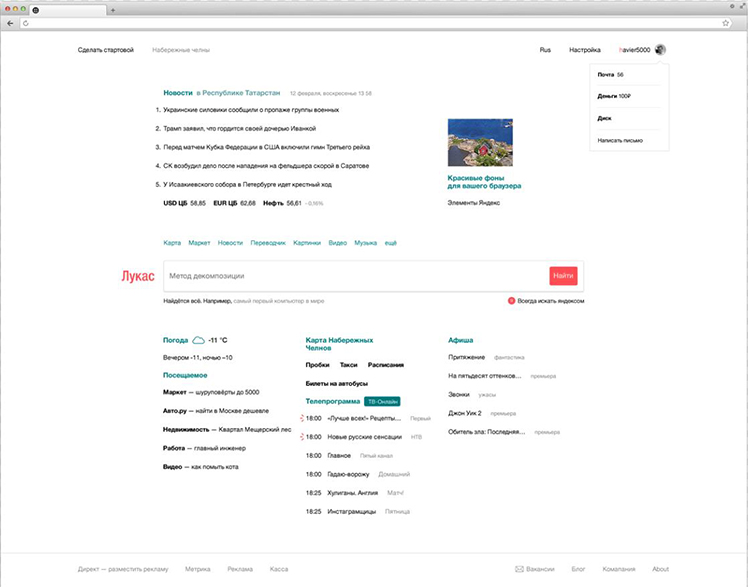Open Красивые фоны для вашего браузера
This screenshot has height=587, width=748.
pos(484,182)
